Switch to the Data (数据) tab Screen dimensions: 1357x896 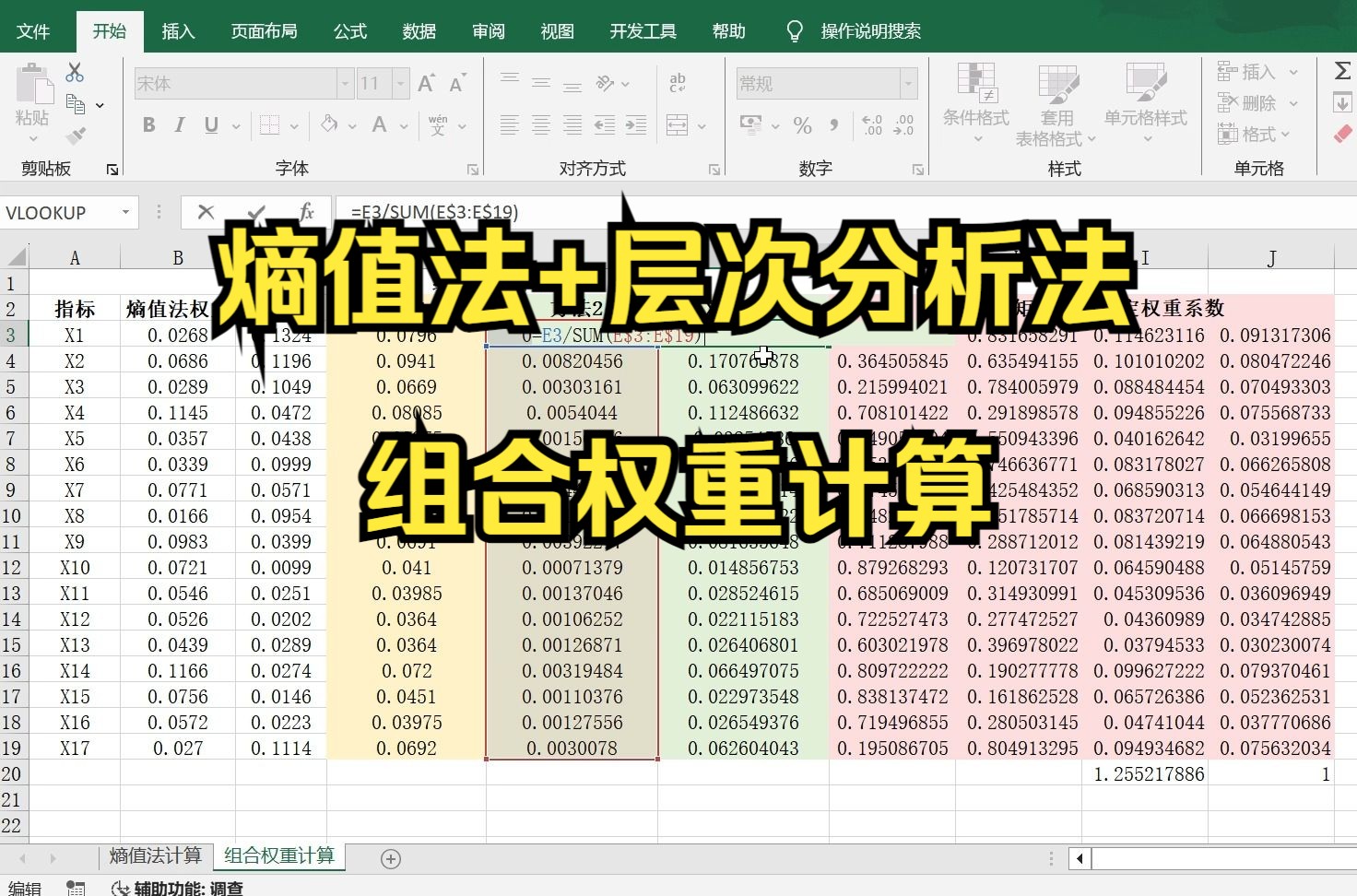pos(419,31)
